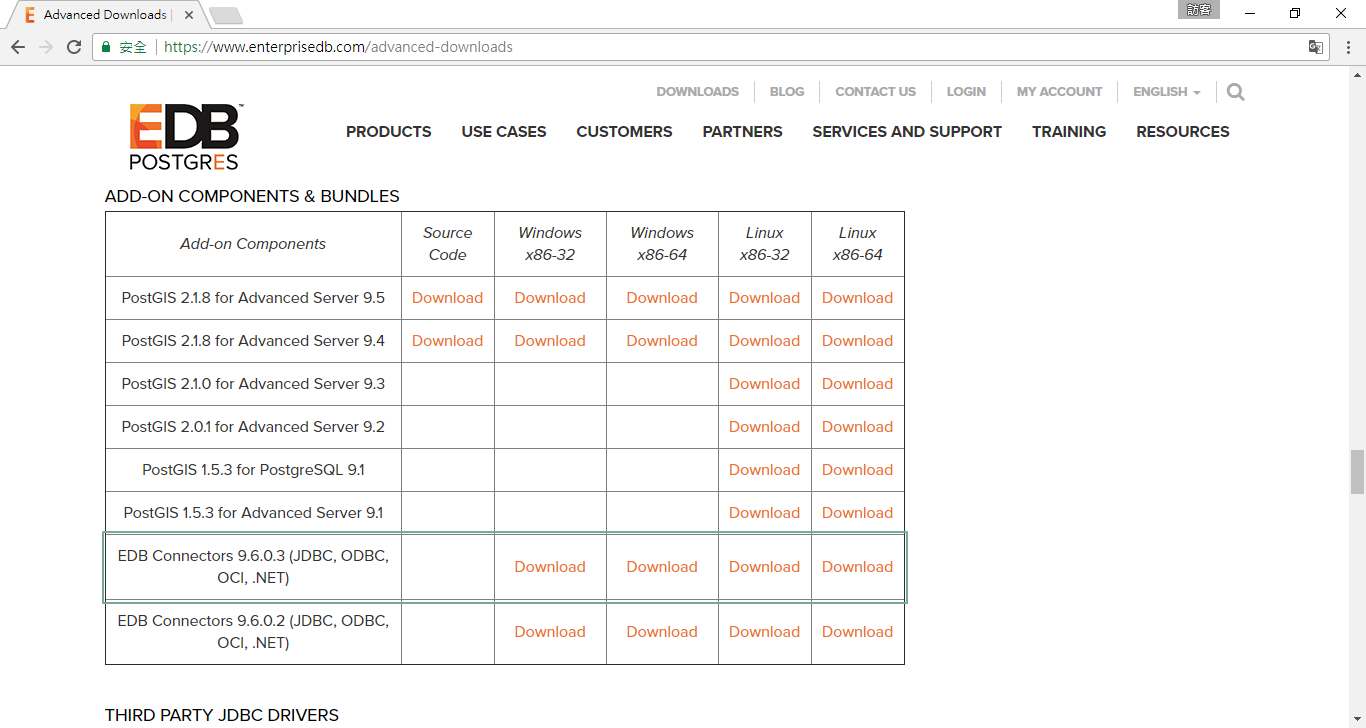The image size is (1366, 728).
Task: Click the EDB Postgres logo
Action: pos(186,136)
